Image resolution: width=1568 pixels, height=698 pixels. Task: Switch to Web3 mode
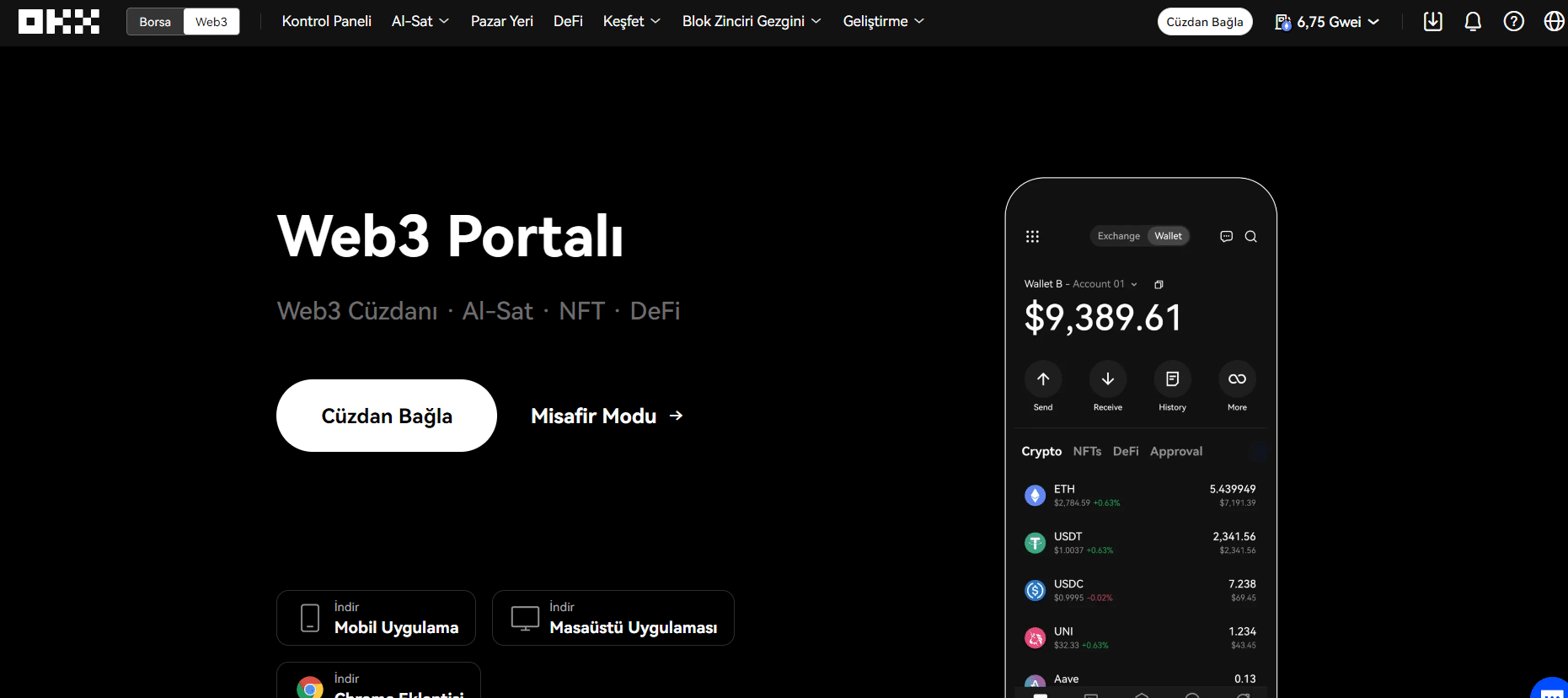[211, 22]
